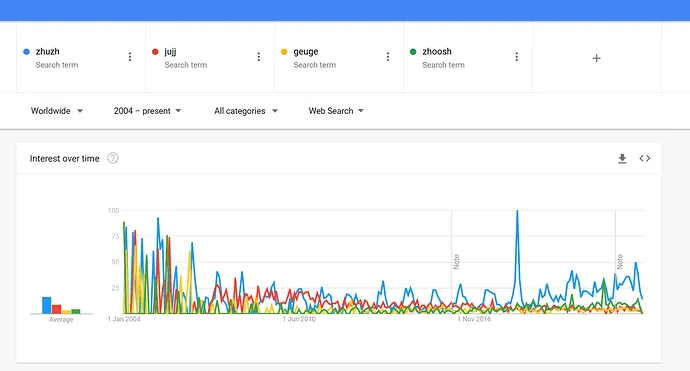Edit the jujj search term
The width and height of the screenshot is (690, 371).
pyautogui.click(x=170, y=51)
